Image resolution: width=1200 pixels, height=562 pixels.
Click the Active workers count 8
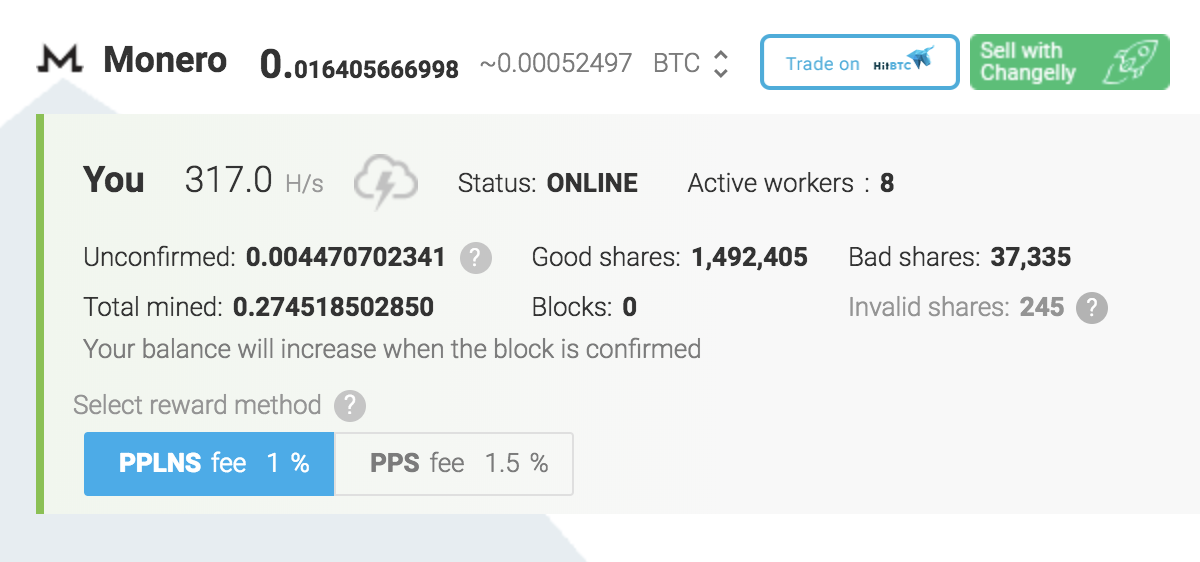[x=887, y=183]
